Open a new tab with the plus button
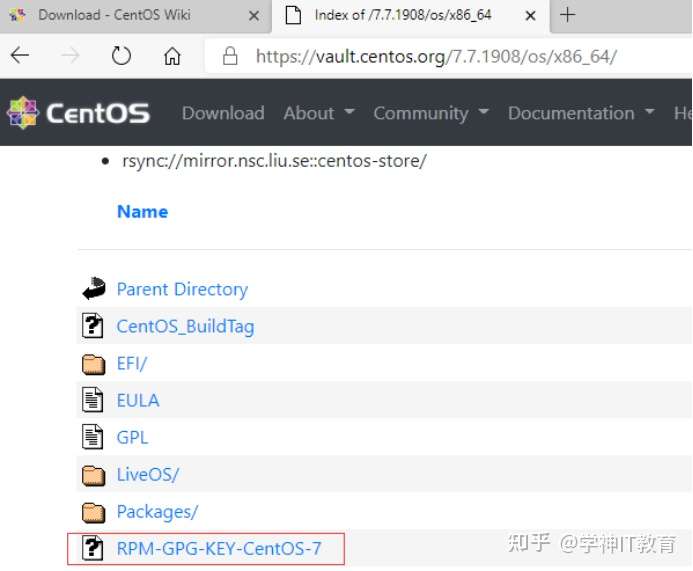693x571 pixels. pos(567,15)
